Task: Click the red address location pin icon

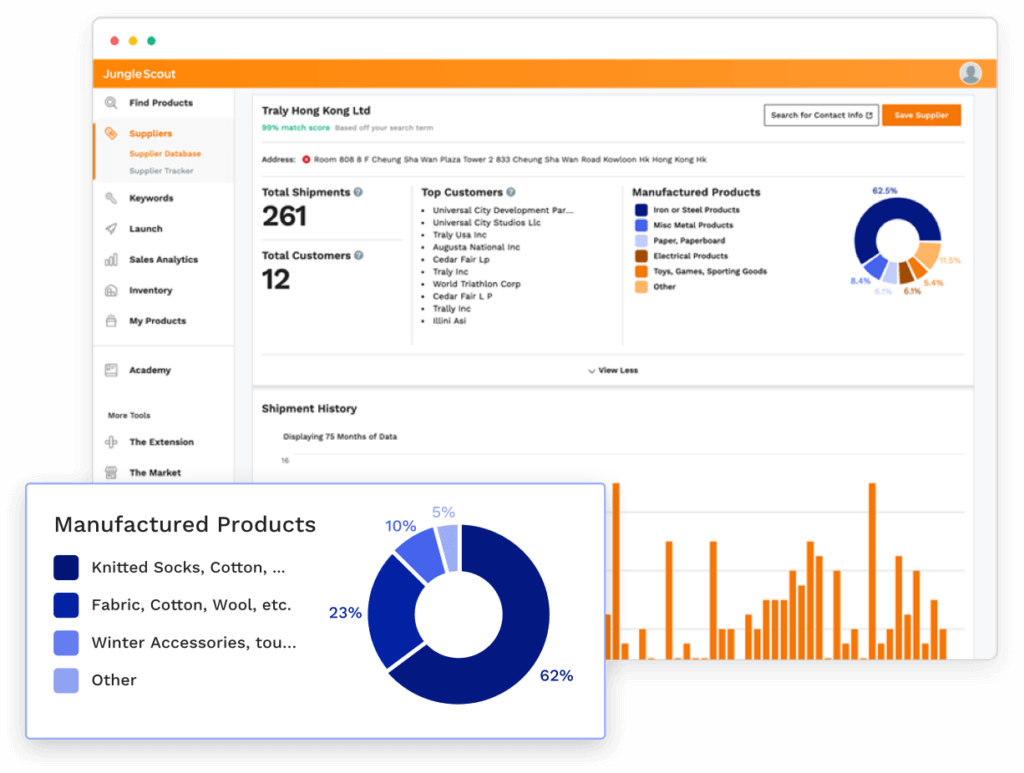Action: 306,159
